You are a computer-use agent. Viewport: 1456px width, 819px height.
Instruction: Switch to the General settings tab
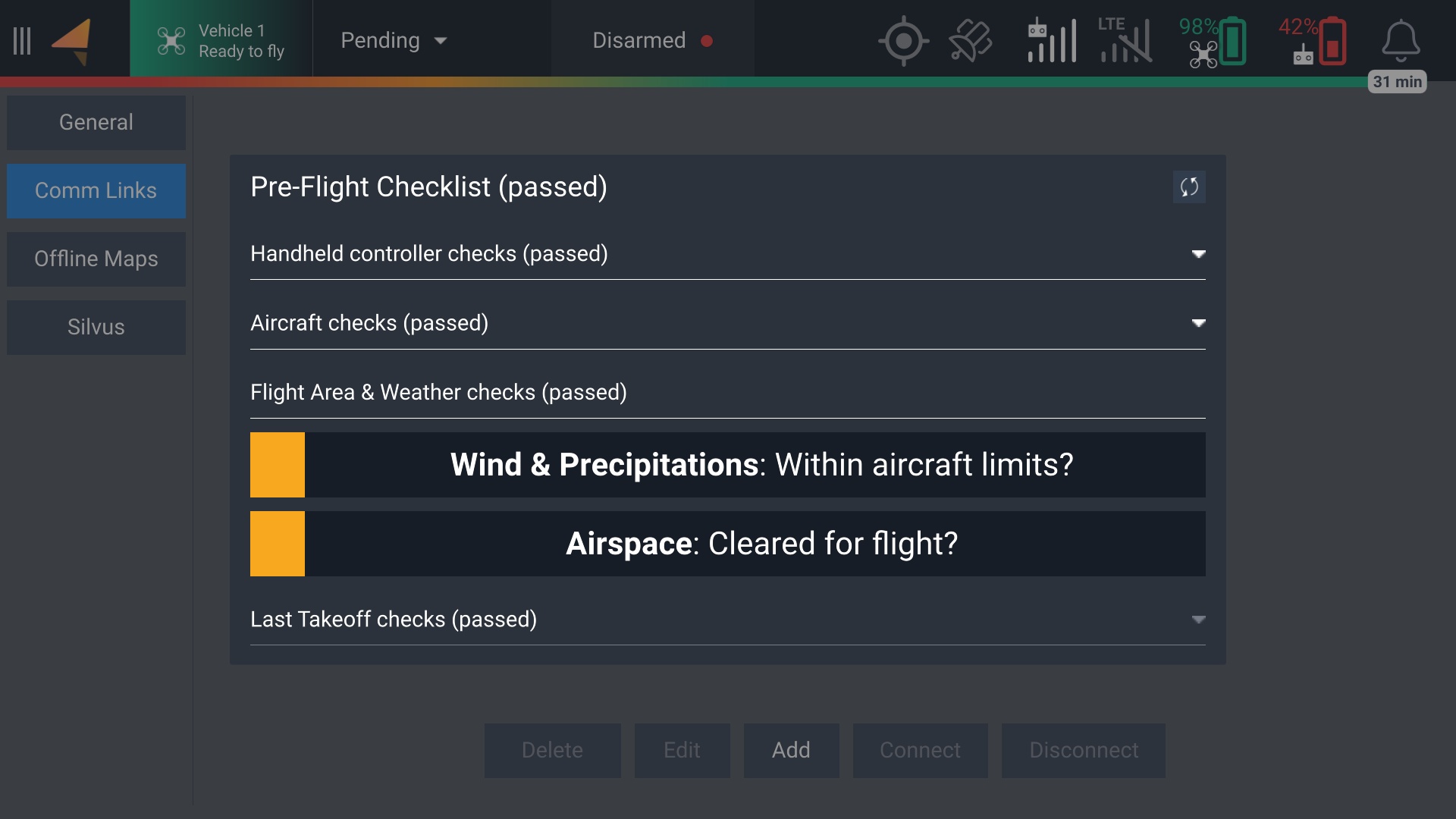(x=96, y=122)
